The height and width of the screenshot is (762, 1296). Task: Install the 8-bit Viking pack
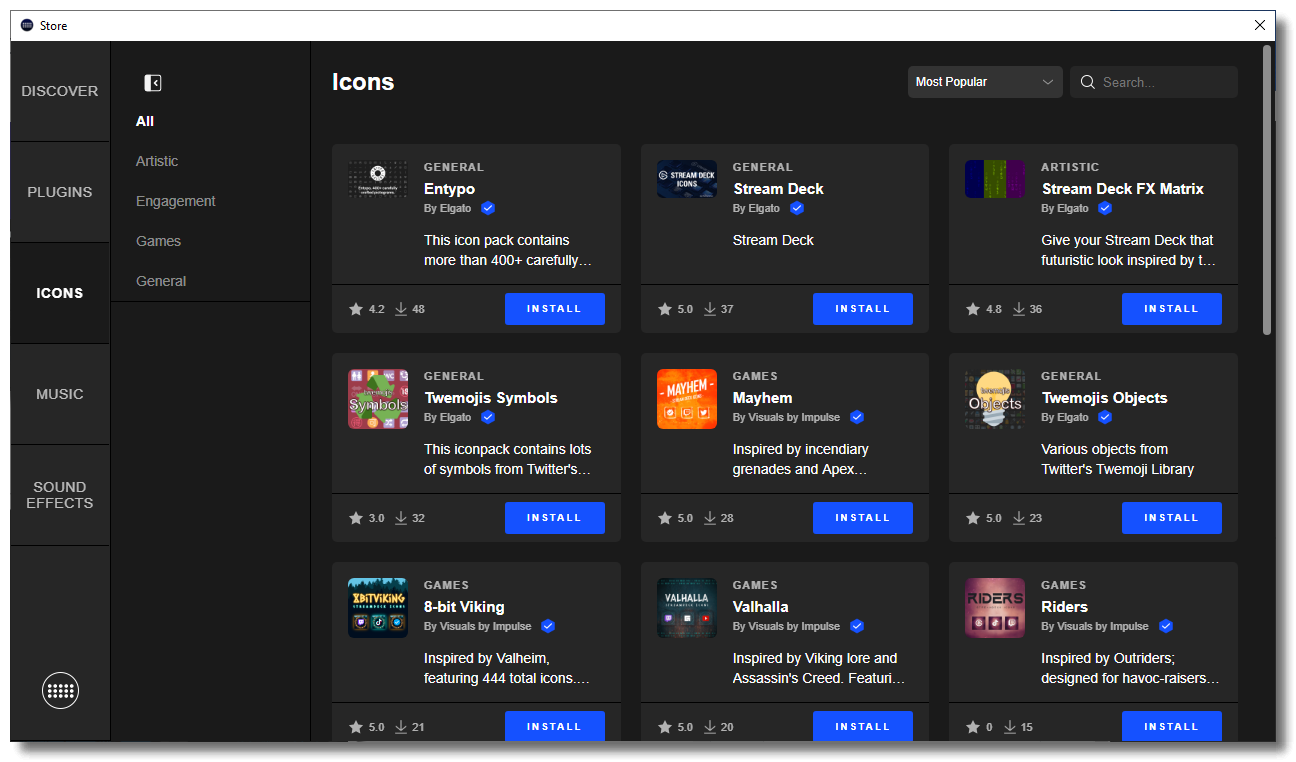[555, 726]
